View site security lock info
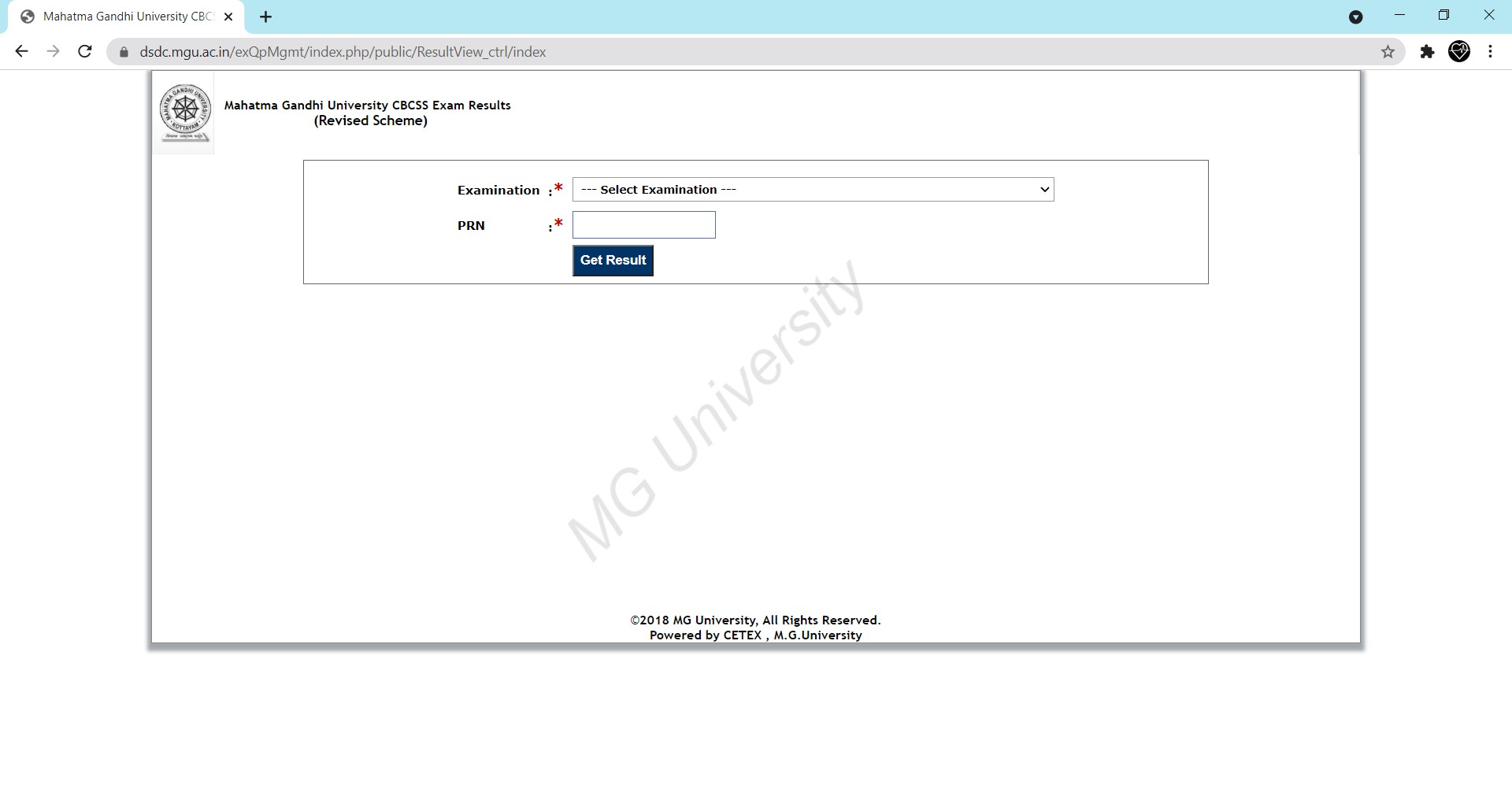Screen dimensions: 1512x811 tap(124, 52)
